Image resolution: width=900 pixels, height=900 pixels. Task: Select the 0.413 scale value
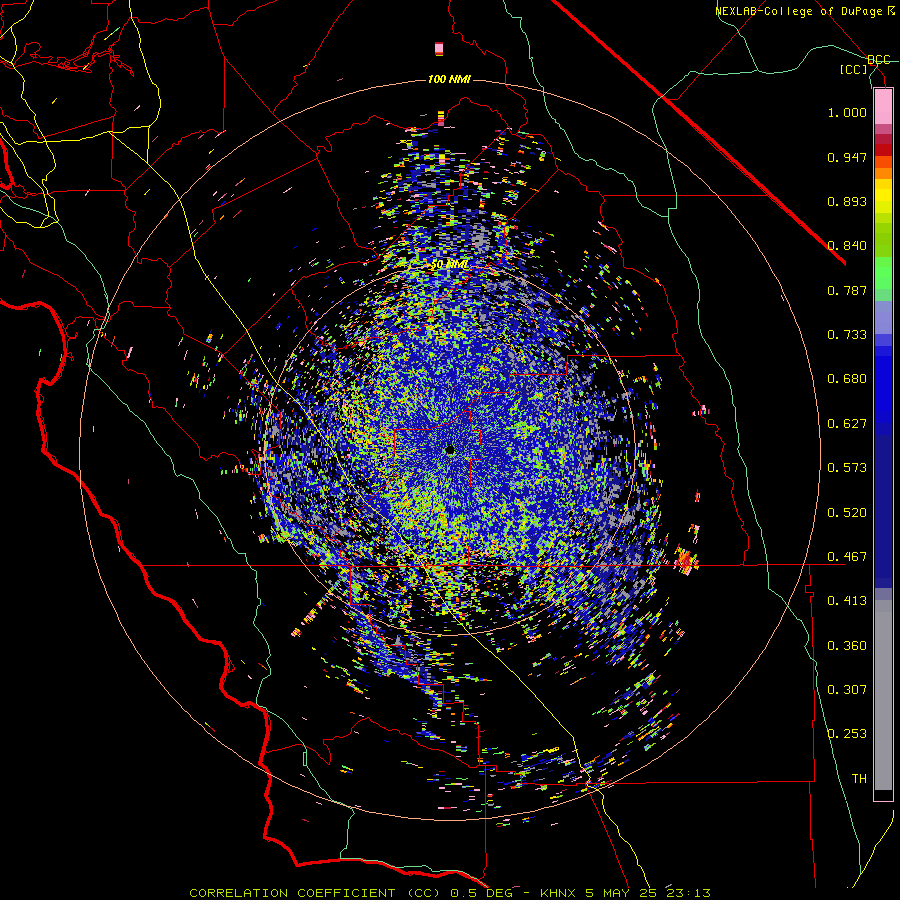847,601
